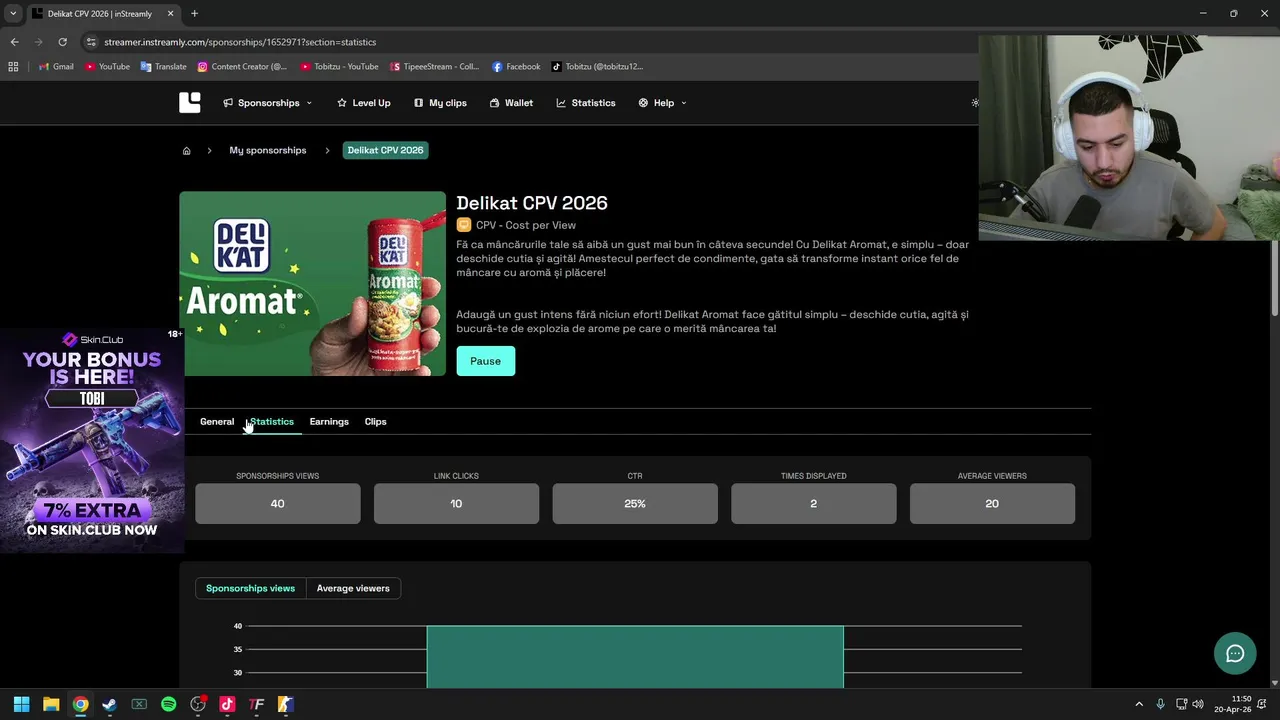1280x720 pixels.
Task: Open the tab search dropdown arrow
Action: [13, 13]
